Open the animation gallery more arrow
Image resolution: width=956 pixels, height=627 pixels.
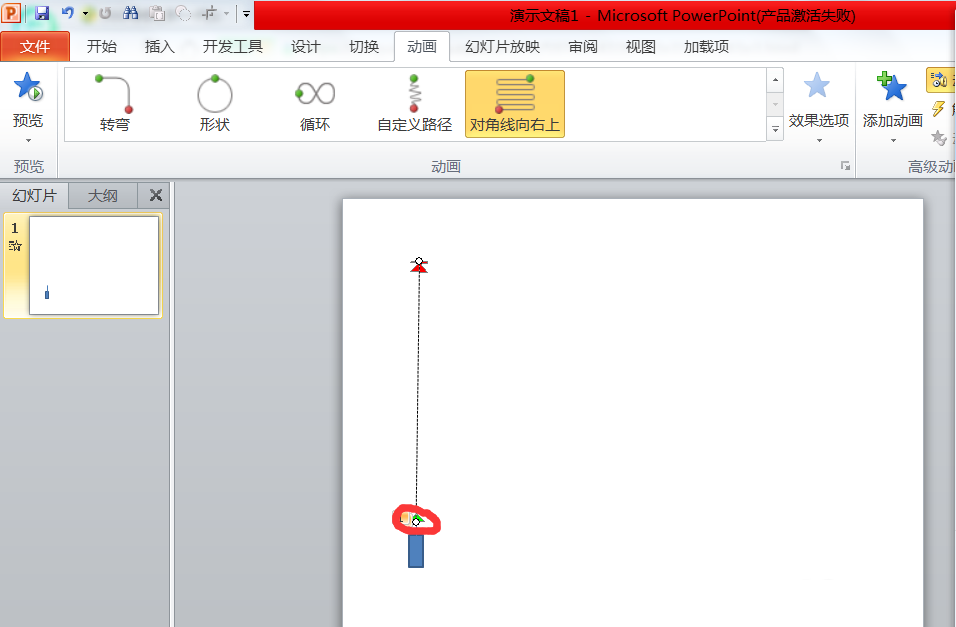pos(774,129)
